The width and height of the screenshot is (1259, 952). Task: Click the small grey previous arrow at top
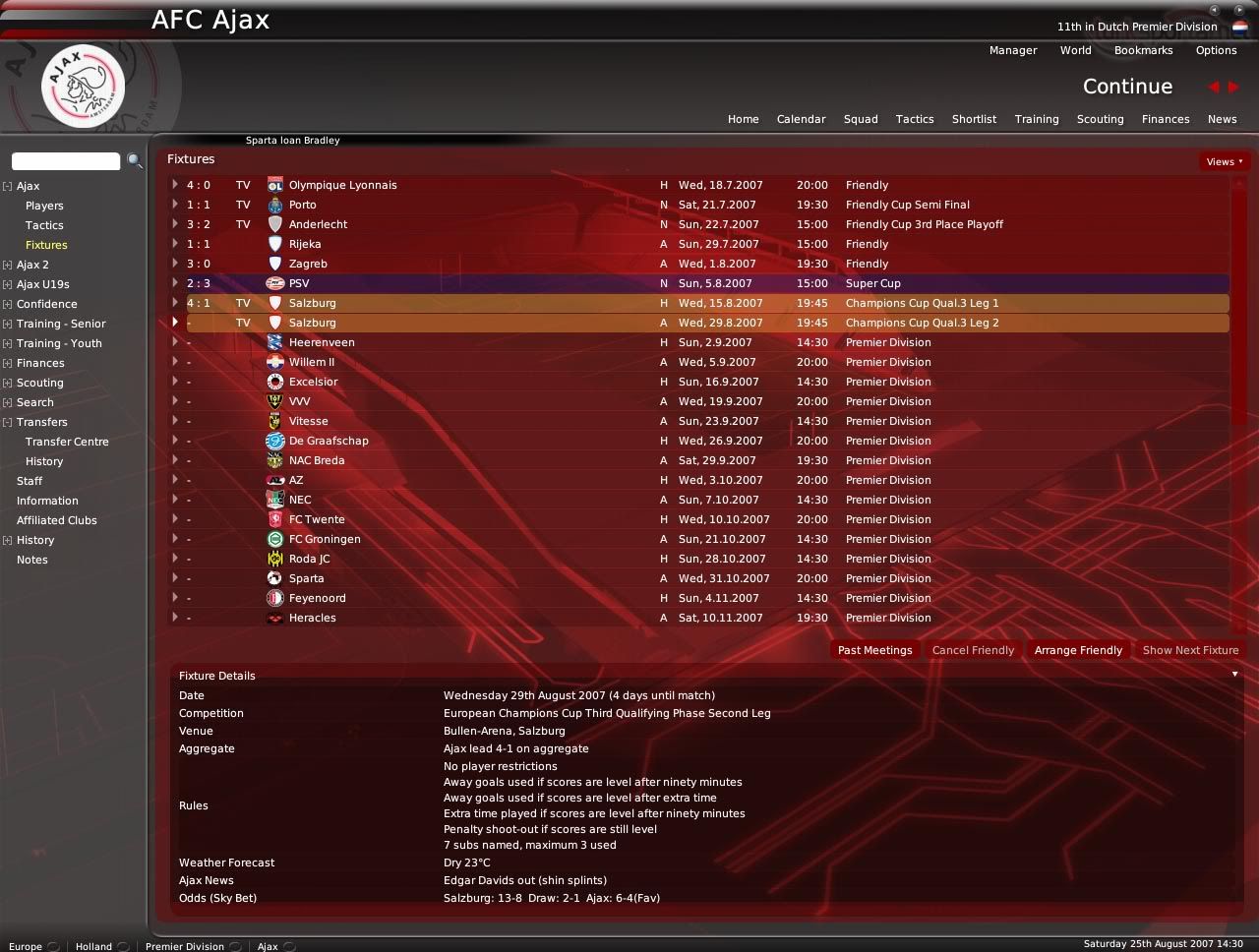point(1215,10)
